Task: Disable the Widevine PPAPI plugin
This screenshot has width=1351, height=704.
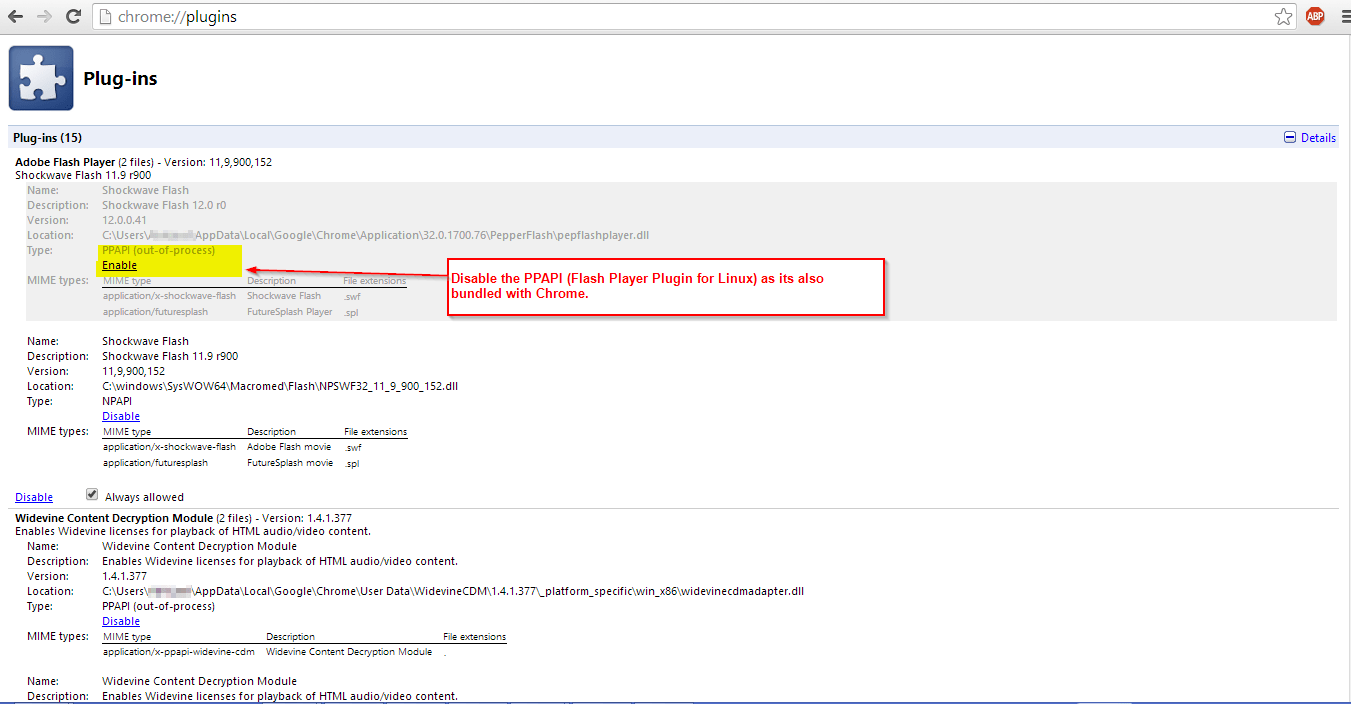Action: pyautogui.click(x=121, y=621)
